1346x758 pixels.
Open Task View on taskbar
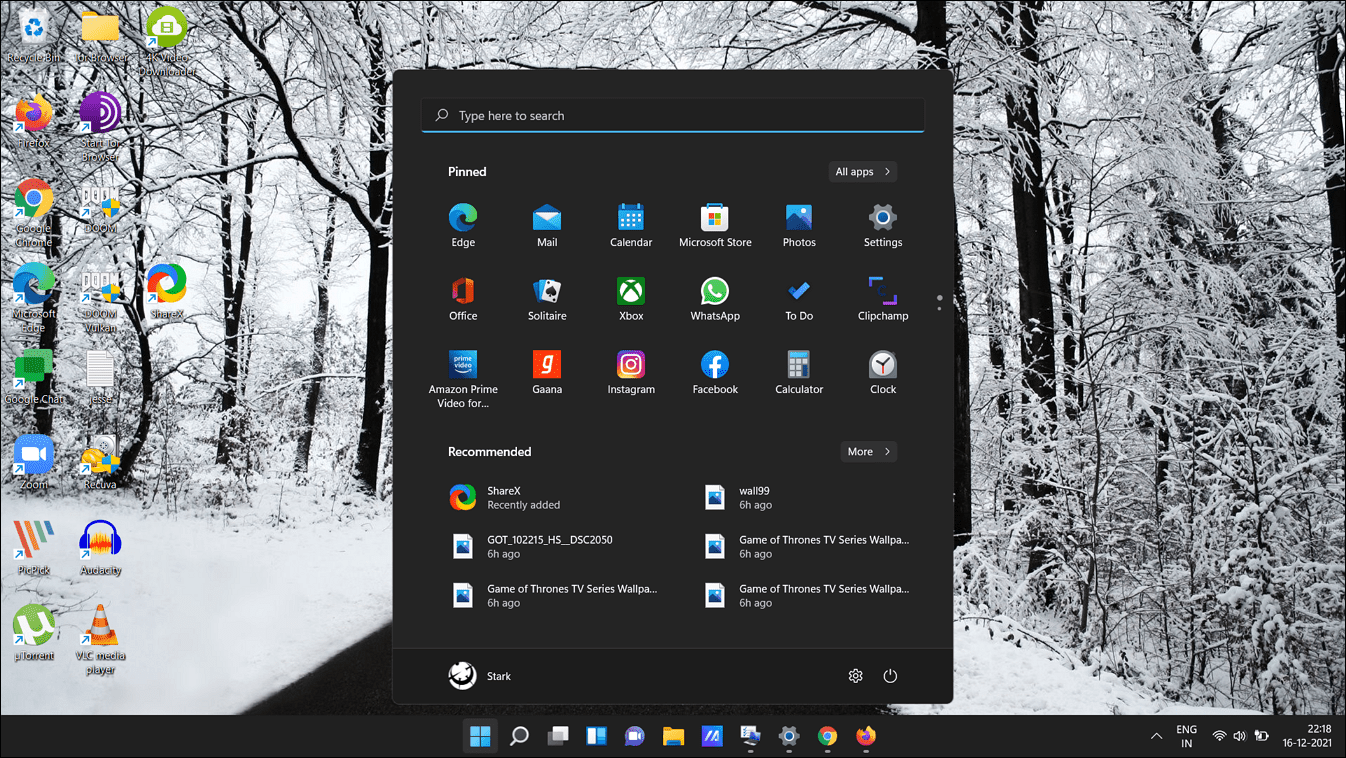(558, 737)
